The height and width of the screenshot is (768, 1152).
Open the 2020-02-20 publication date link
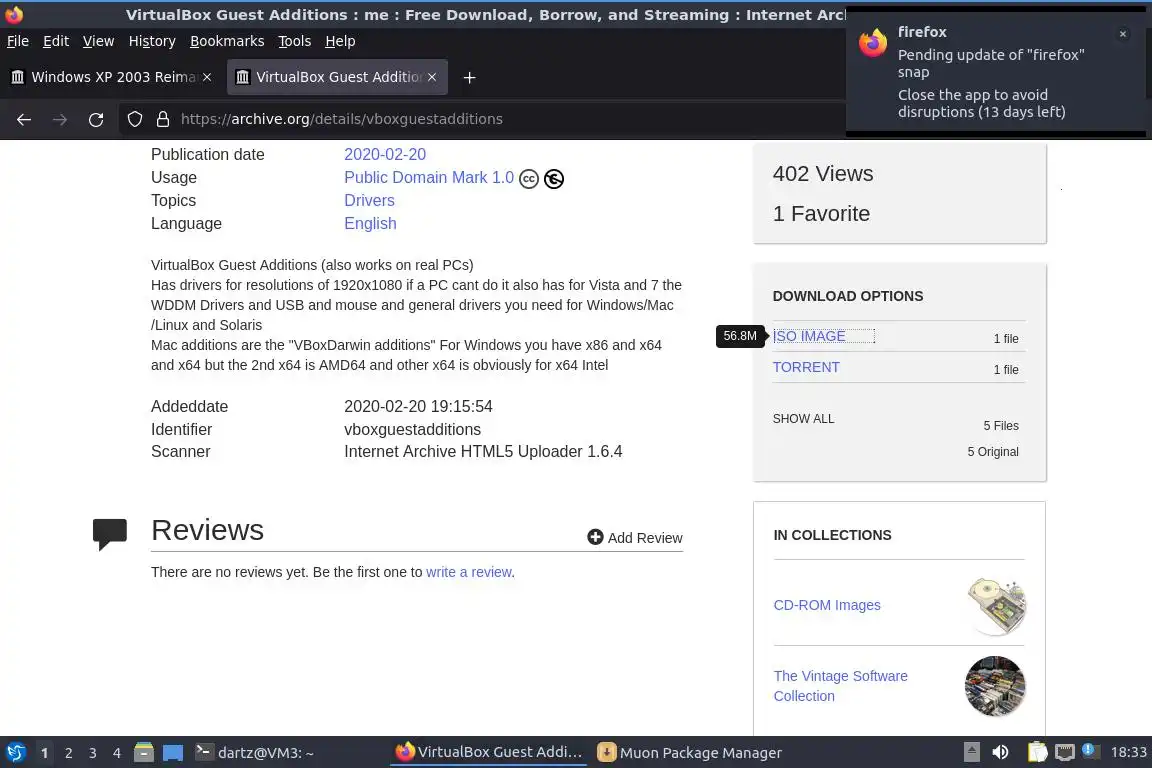pyautogui.click(x=385, y=154)
